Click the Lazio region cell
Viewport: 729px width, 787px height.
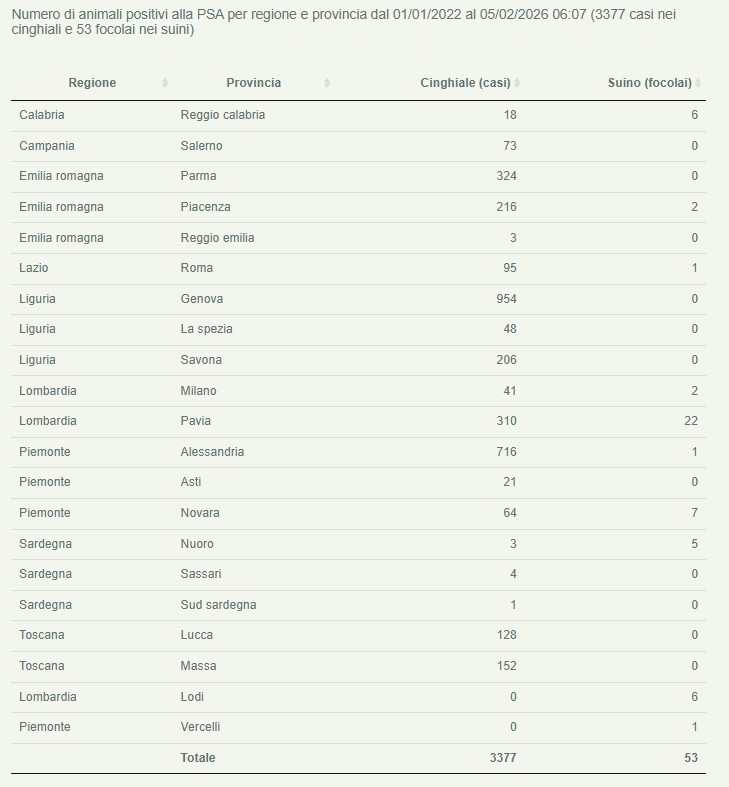tap(34, 268)
